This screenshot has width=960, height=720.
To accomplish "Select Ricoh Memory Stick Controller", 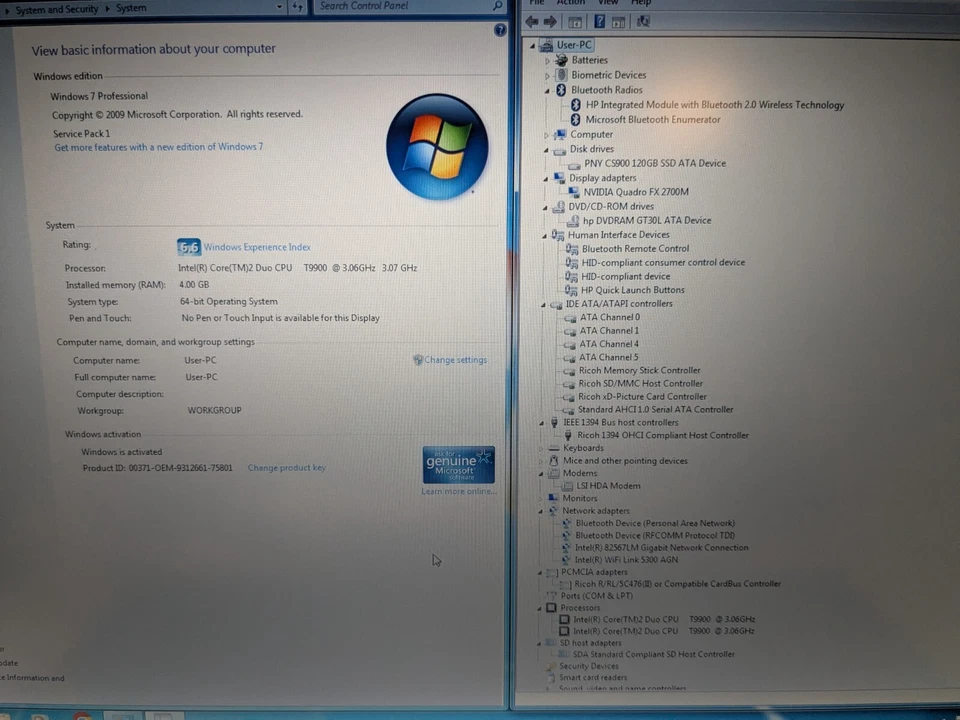I will (639, 370).
